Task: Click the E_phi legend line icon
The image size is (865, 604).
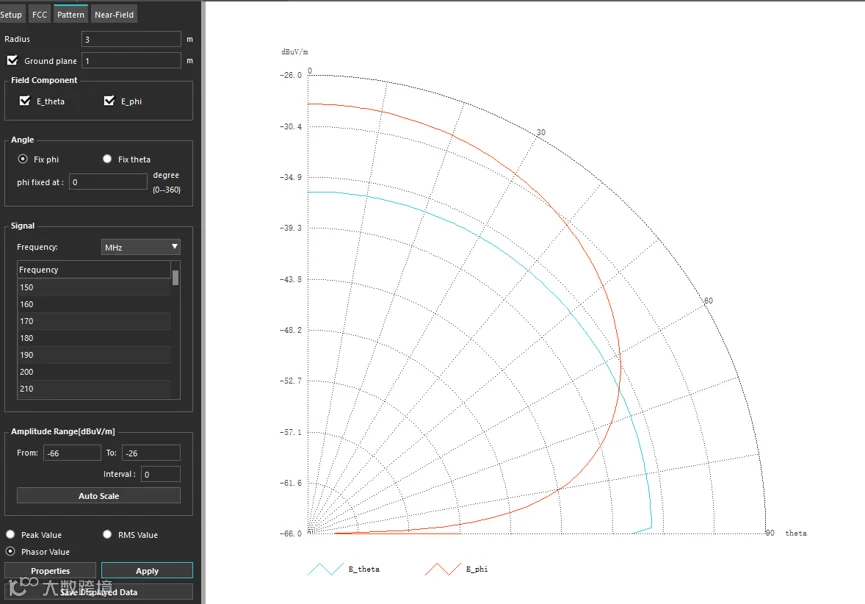Action: tap(443, 569)
